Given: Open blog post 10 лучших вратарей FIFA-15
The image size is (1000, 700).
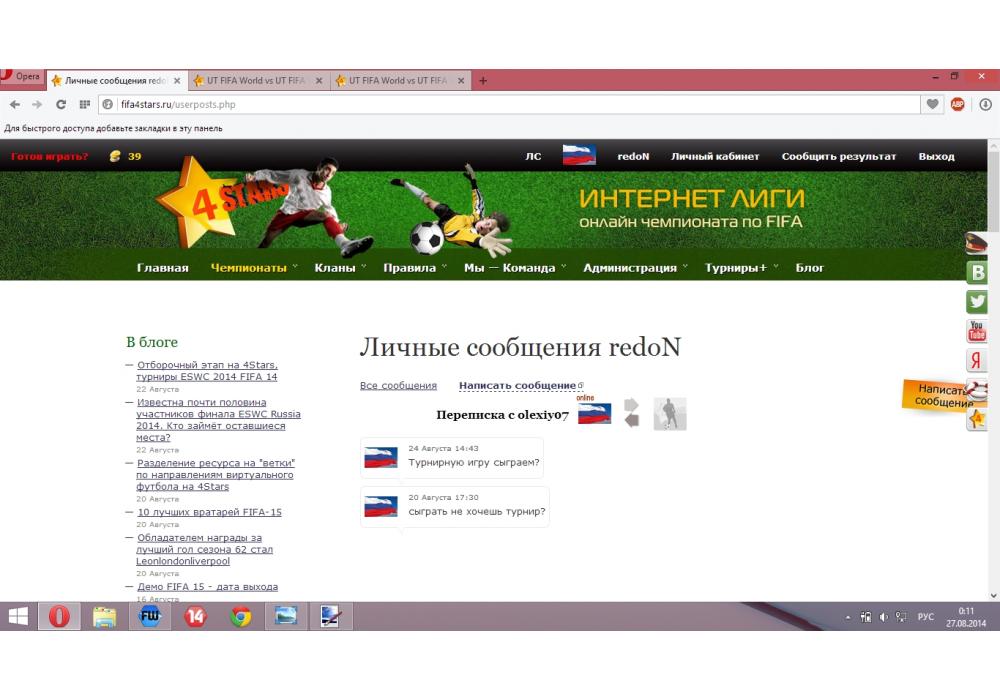Looking at the screenshot, I should 209,512.
